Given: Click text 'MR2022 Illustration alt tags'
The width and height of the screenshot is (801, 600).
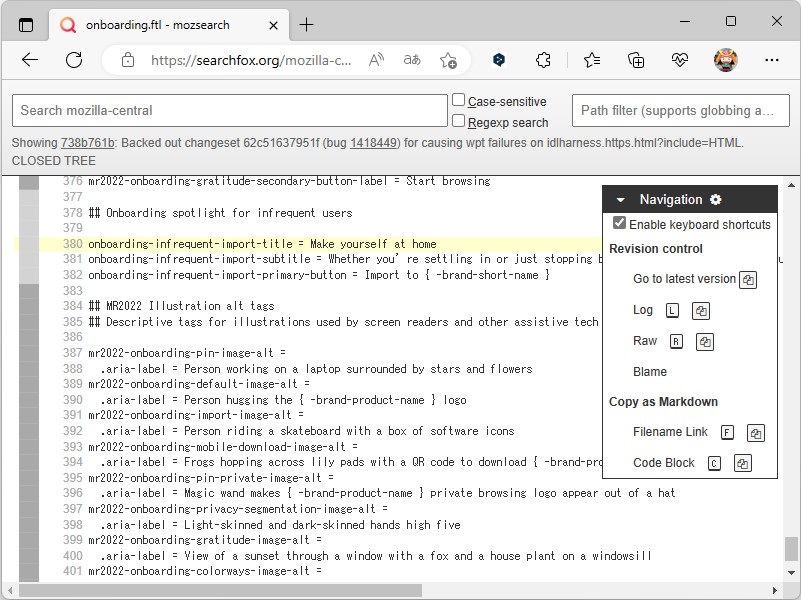Looking at the screenshot, I should (190, 306).
